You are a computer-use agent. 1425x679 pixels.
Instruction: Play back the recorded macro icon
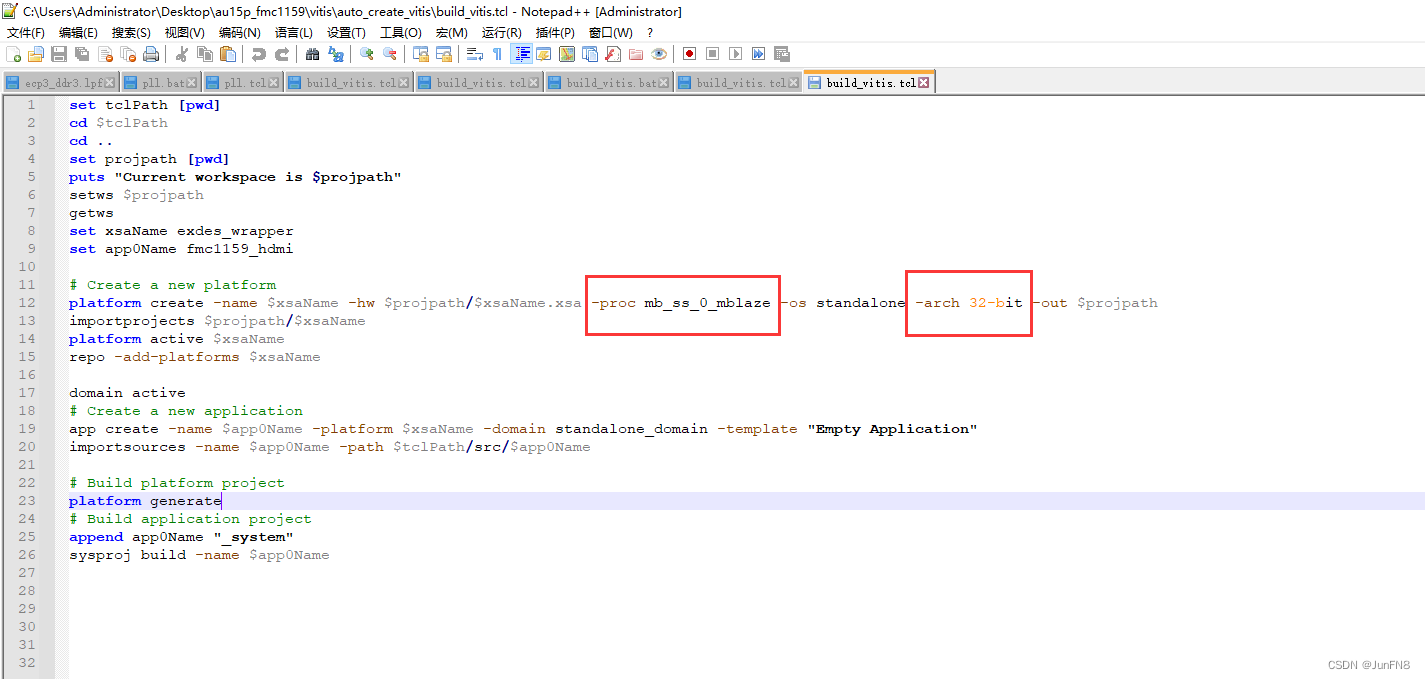point(735,54)
